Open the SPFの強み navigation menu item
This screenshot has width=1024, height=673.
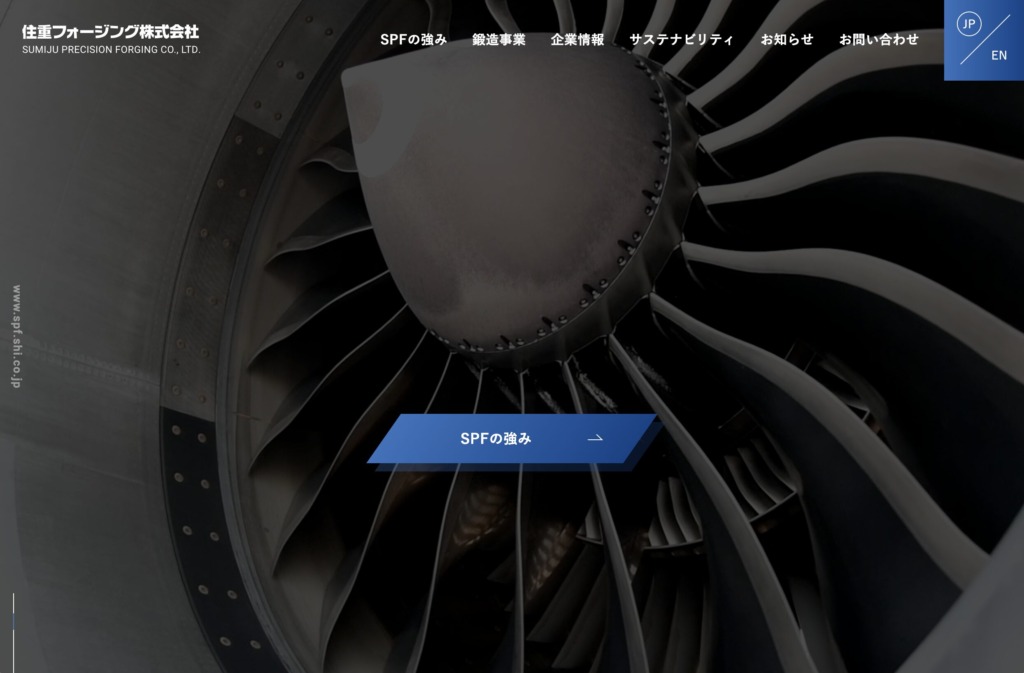click(413, 40)
